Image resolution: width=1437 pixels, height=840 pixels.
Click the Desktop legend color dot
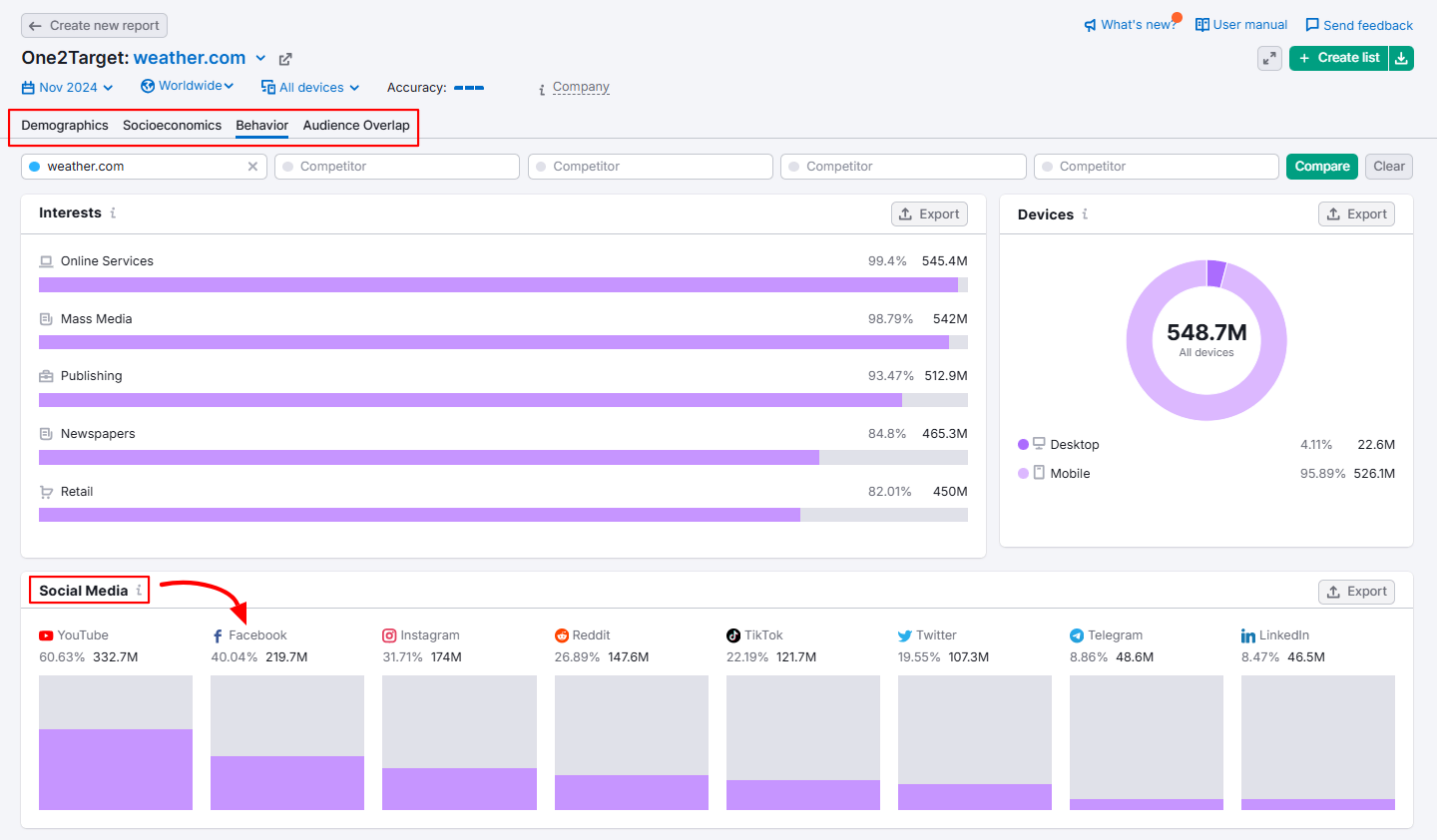coord(1023,444)
